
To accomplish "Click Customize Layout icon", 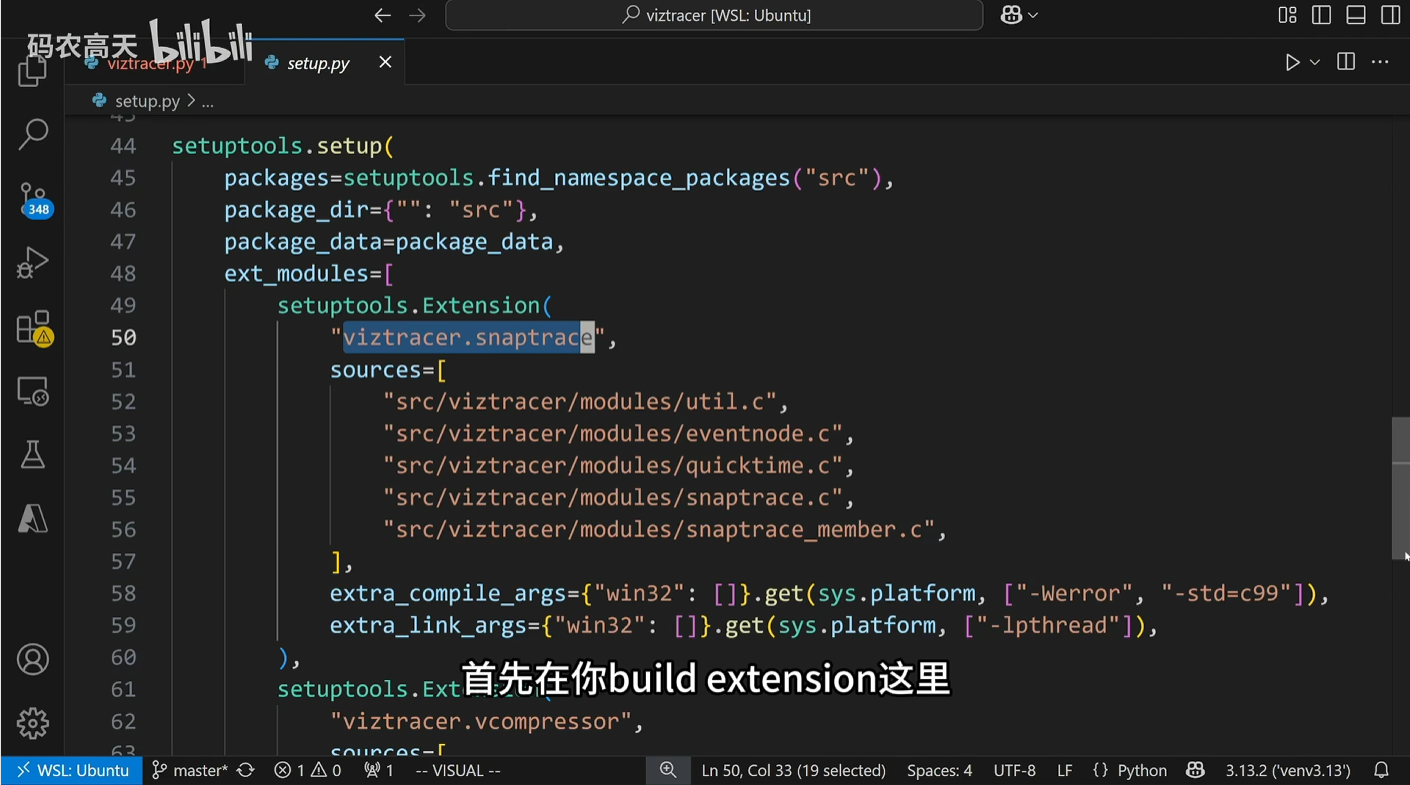I will [1287, 15].
